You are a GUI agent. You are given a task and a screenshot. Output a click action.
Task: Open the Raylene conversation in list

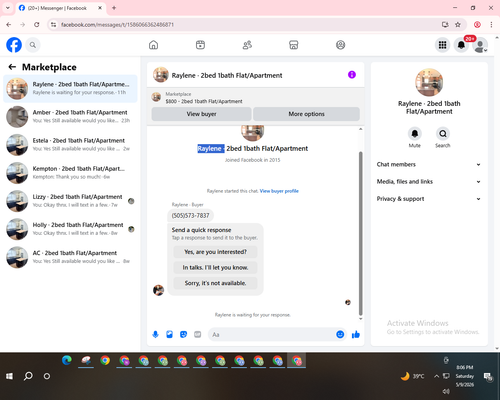pyautogui.click(x=70, y=89)
